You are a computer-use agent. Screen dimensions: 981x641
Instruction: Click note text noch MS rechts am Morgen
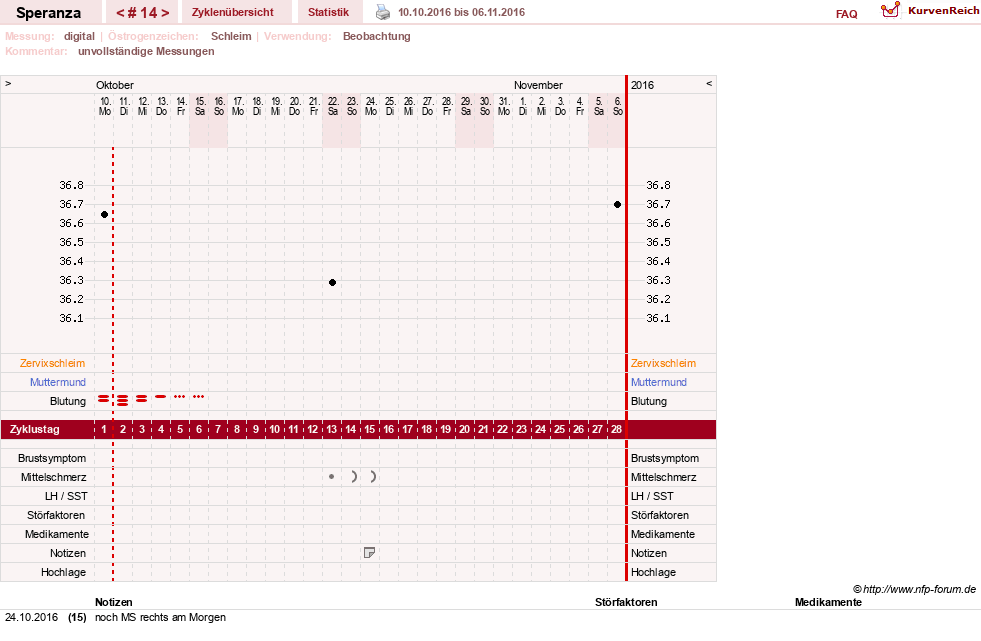pos(160,617)
